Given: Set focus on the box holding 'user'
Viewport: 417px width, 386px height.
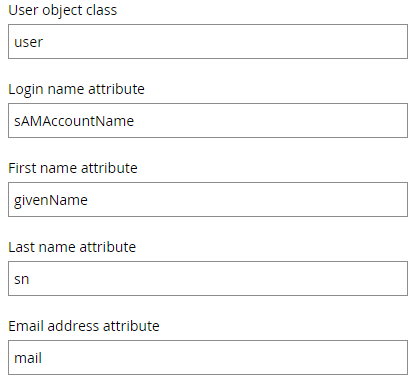Looking at the screenshot, I should point(208,42).
